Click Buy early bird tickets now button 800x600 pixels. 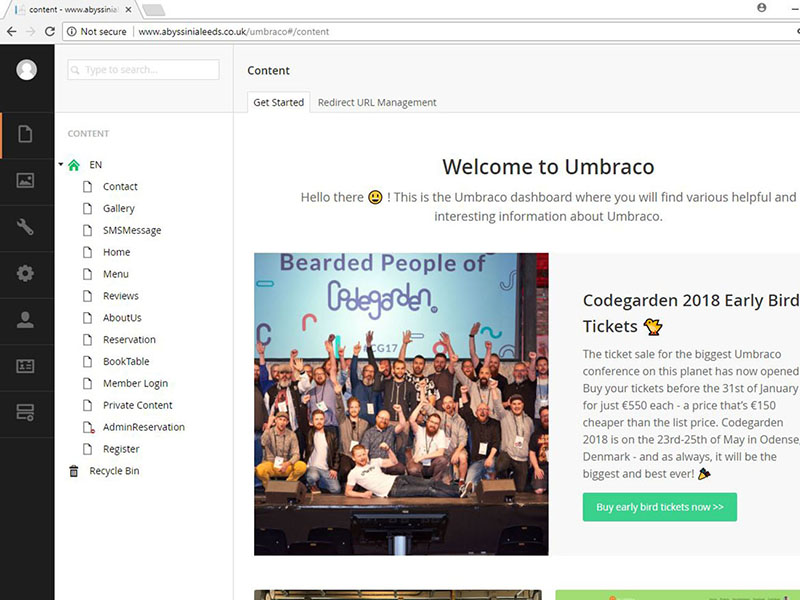660,507
